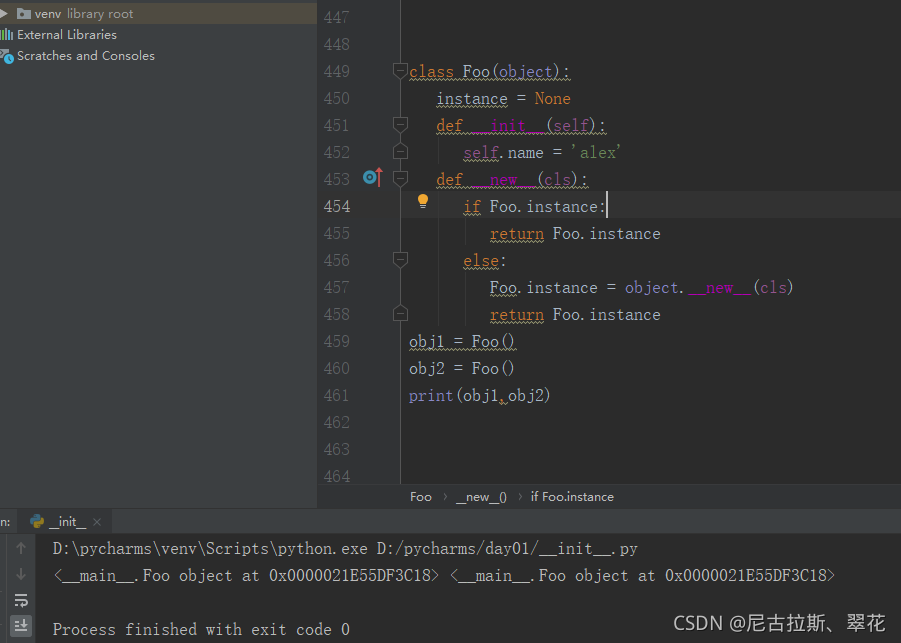This screenshot has height=643, width=901.
Task: Click the Scratches and Consoles icon
Action: [x=6, y=56]
